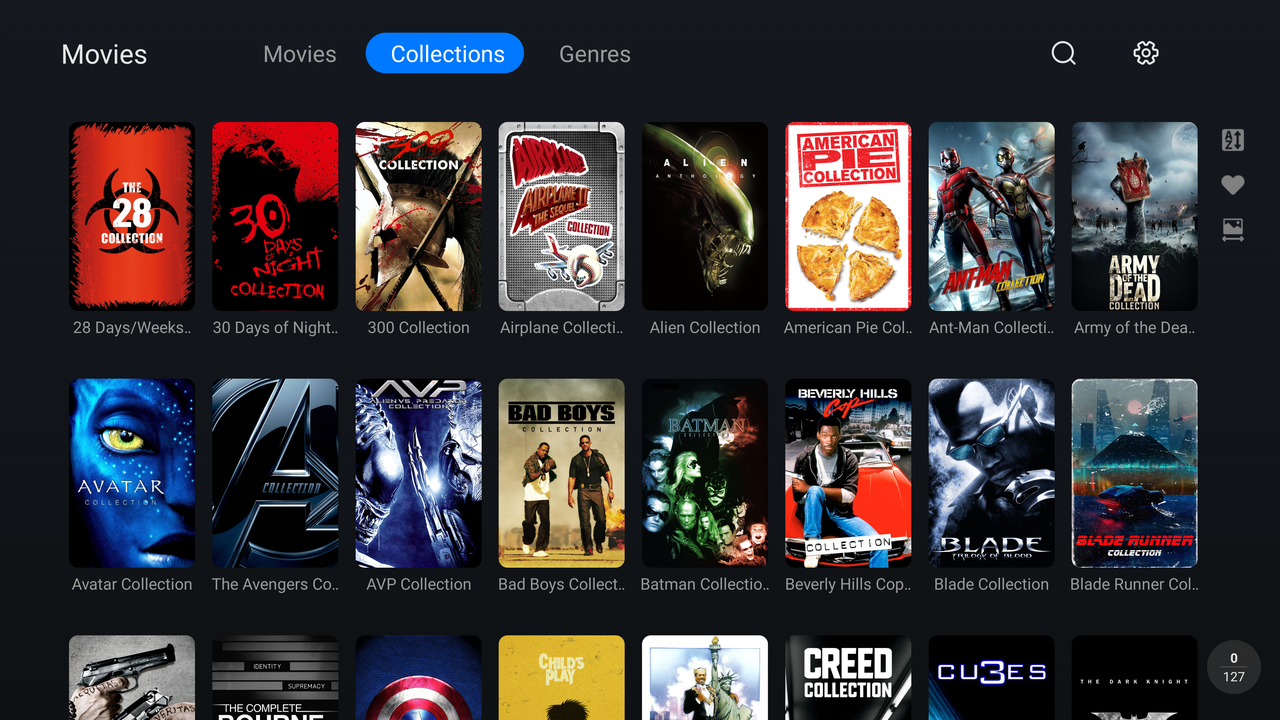
Task: Click the Movies page title
Action: point(104,54)
